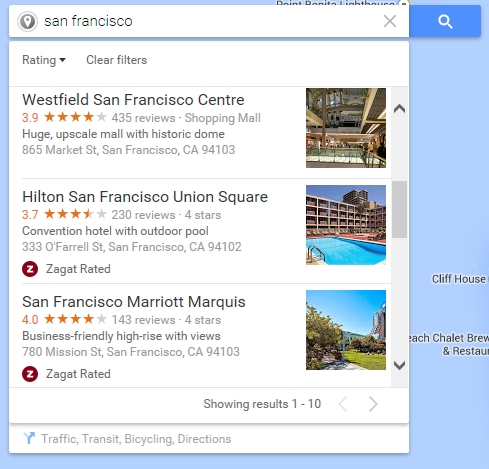Screen dimensions: 489x469
Task: Click the Hilton Zagat Rated badge icon
Action: [x=30, y=269]
